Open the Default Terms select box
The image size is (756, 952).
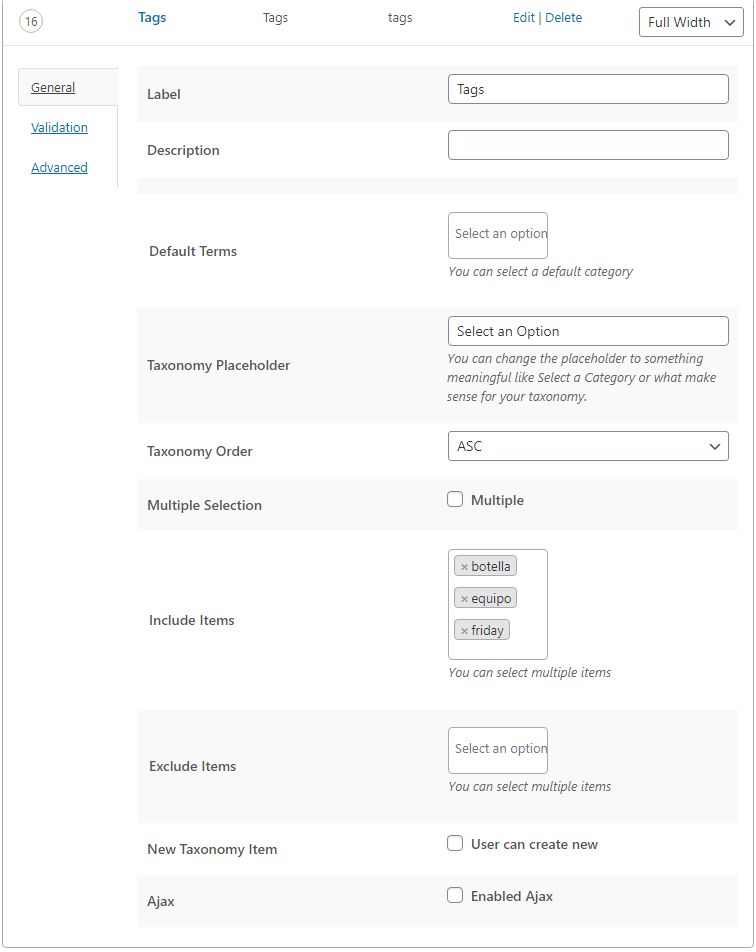(498, 236)
